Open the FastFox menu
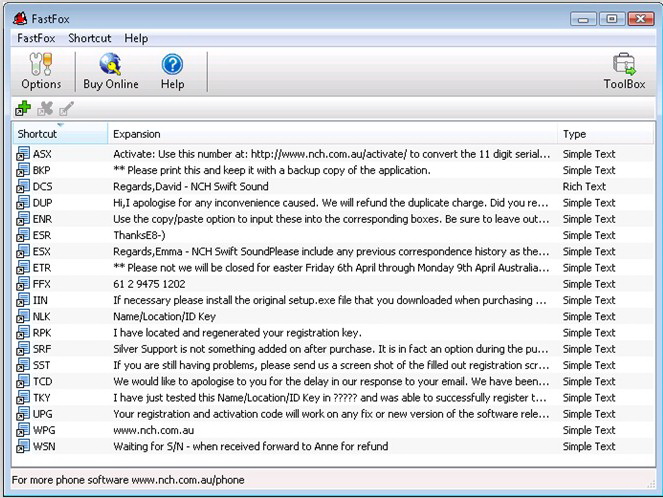The width and height of the screenshot is (663, 498). point(36,38)
